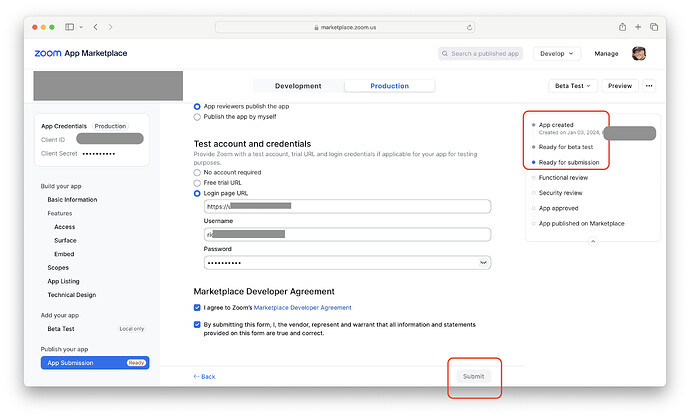Open Beta Test in sidebar

(x=61, y=329)
